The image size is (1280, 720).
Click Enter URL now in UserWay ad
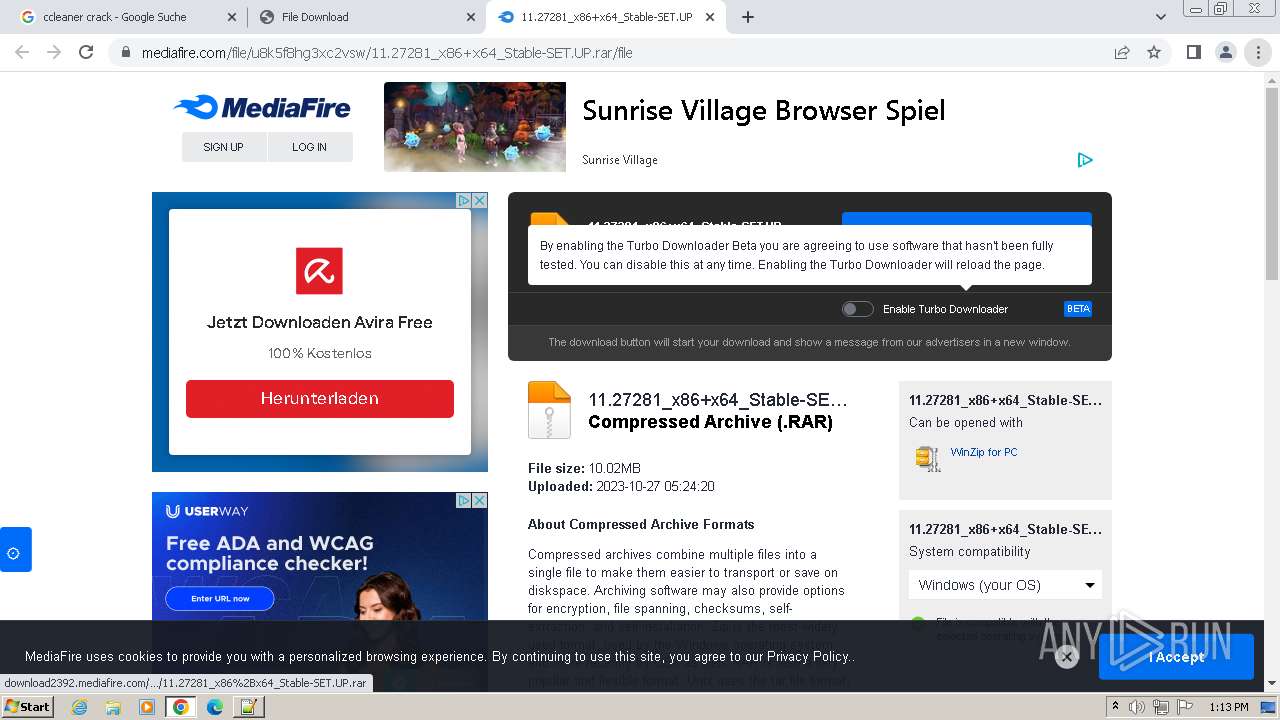[220, 598]
